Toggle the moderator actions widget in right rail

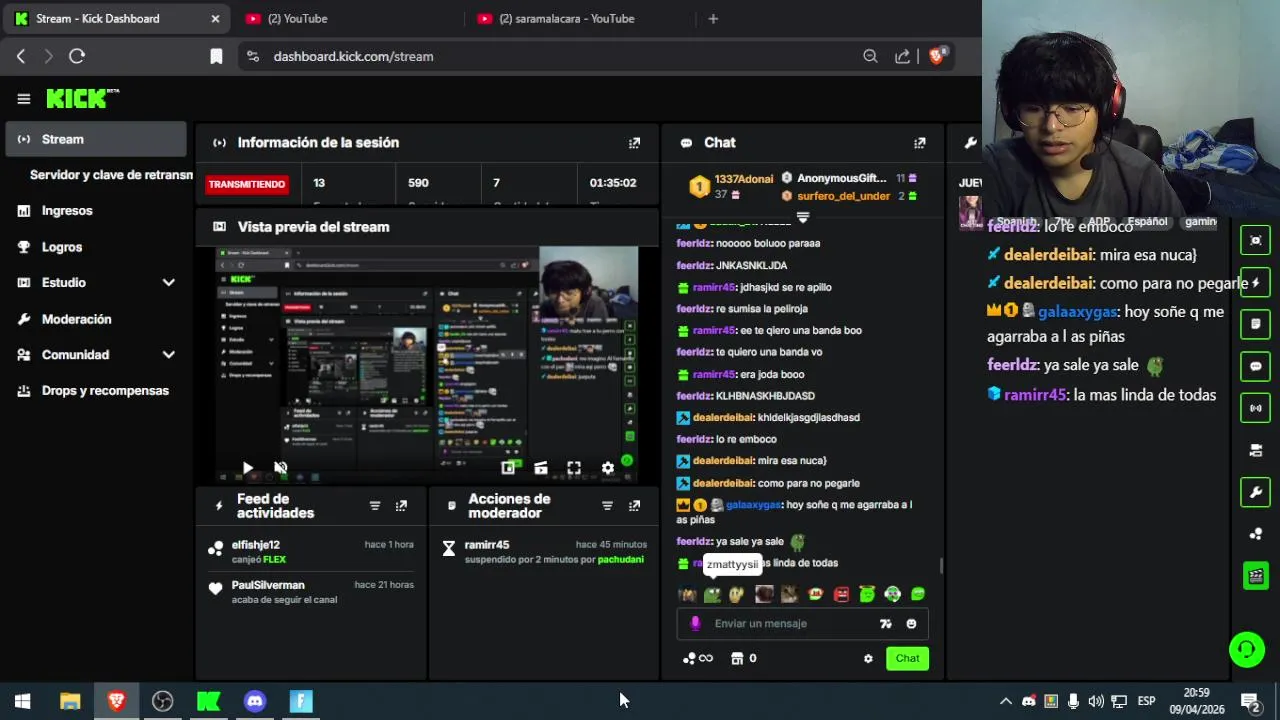(1256, 324)
